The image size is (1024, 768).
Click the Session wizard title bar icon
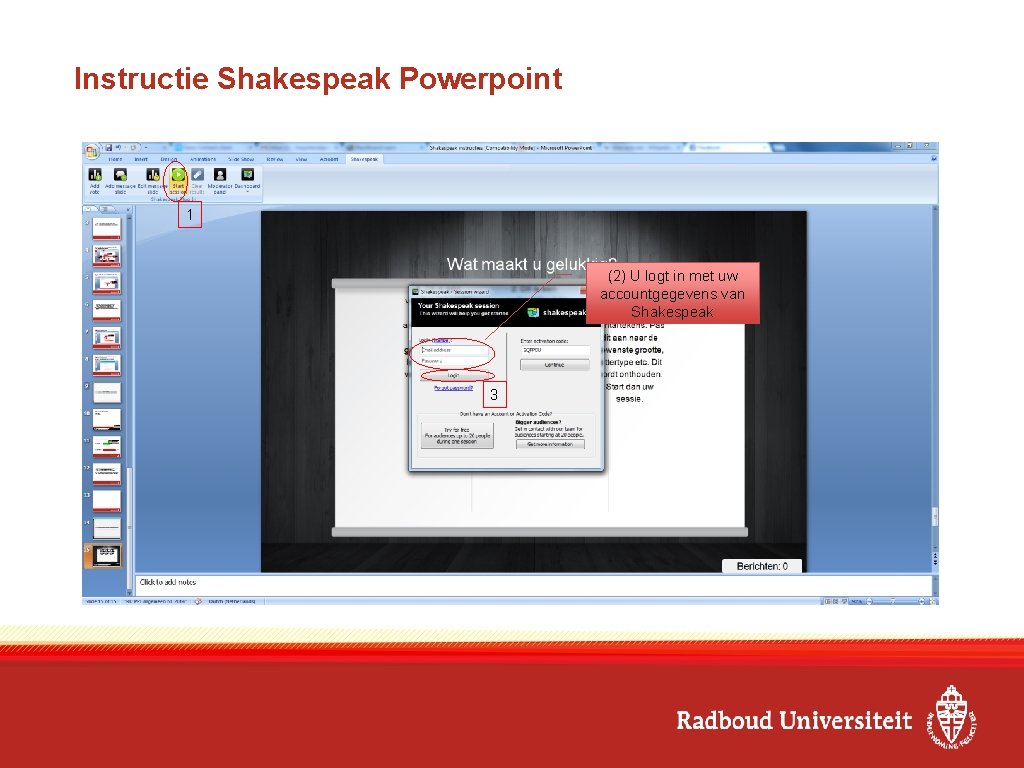(x=415, y=292)
